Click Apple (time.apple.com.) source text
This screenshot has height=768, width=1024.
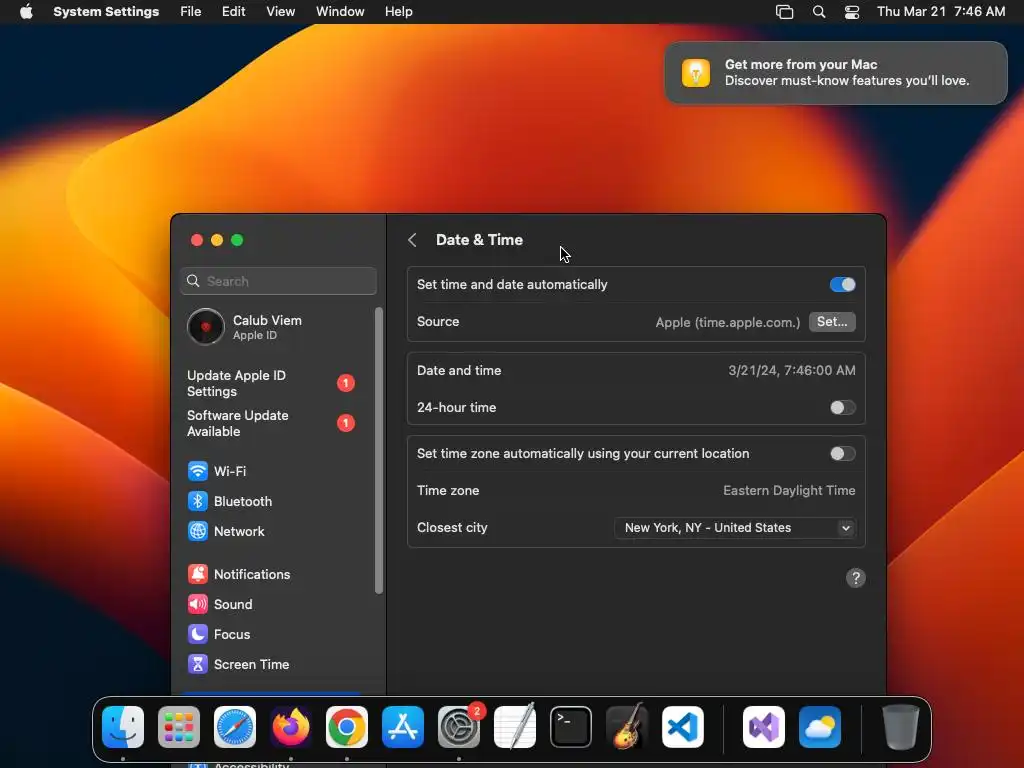[x=728, y=322]
